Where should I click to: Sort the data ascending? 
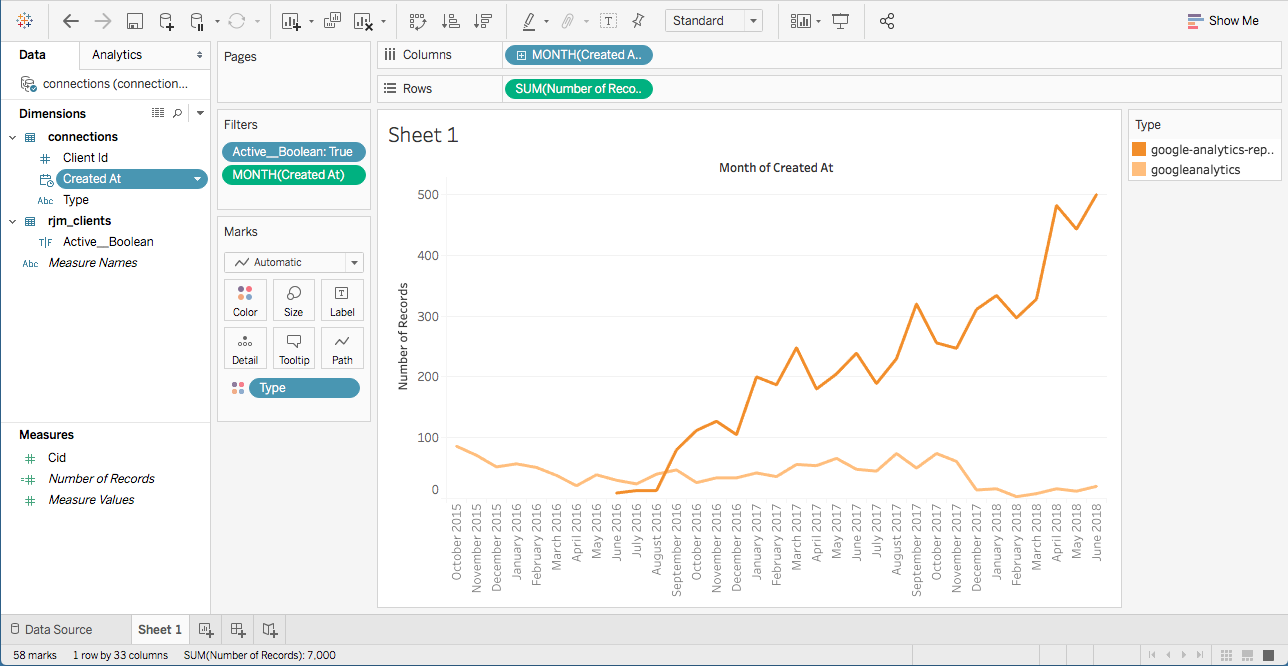click(x=453, y=20)
